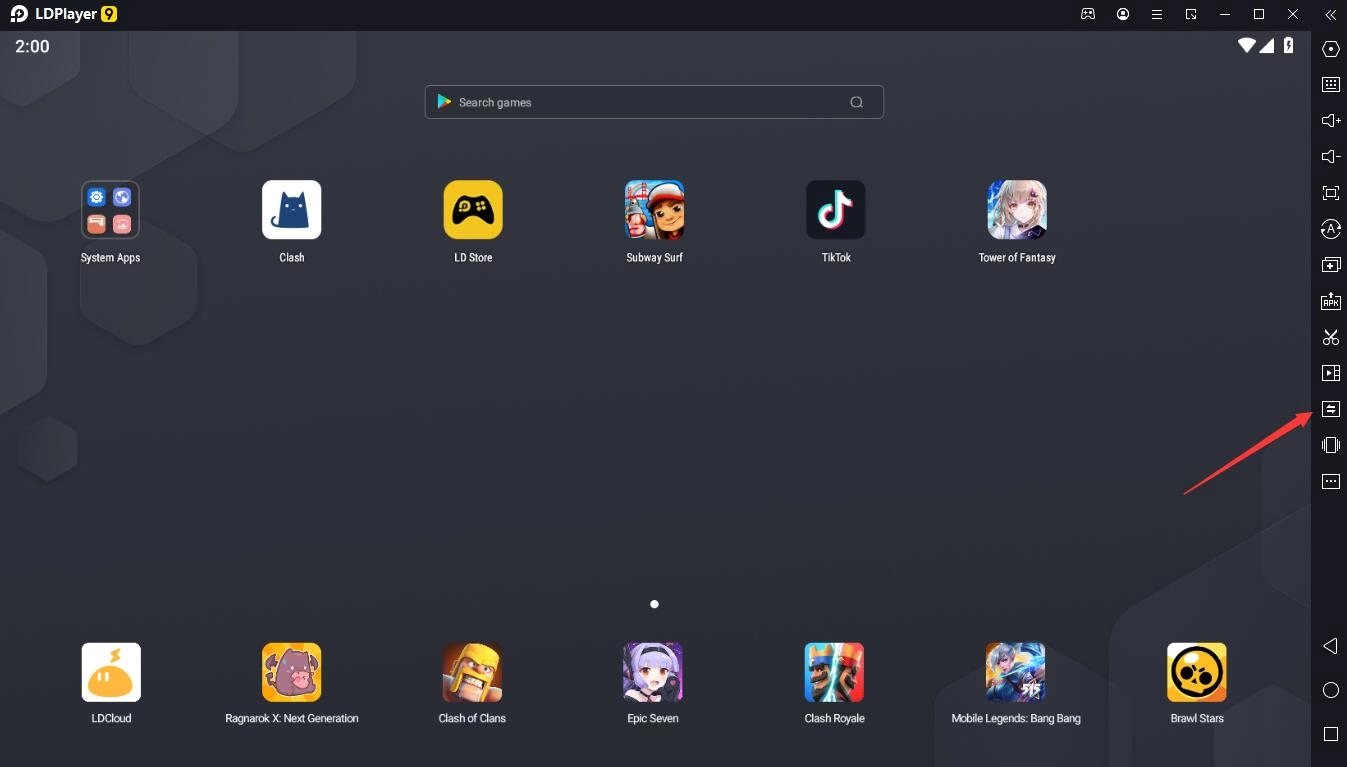Open the hamburger menu in title bar
The height and width of the screenshot is (767, 1347).
tap(1157, 14)
